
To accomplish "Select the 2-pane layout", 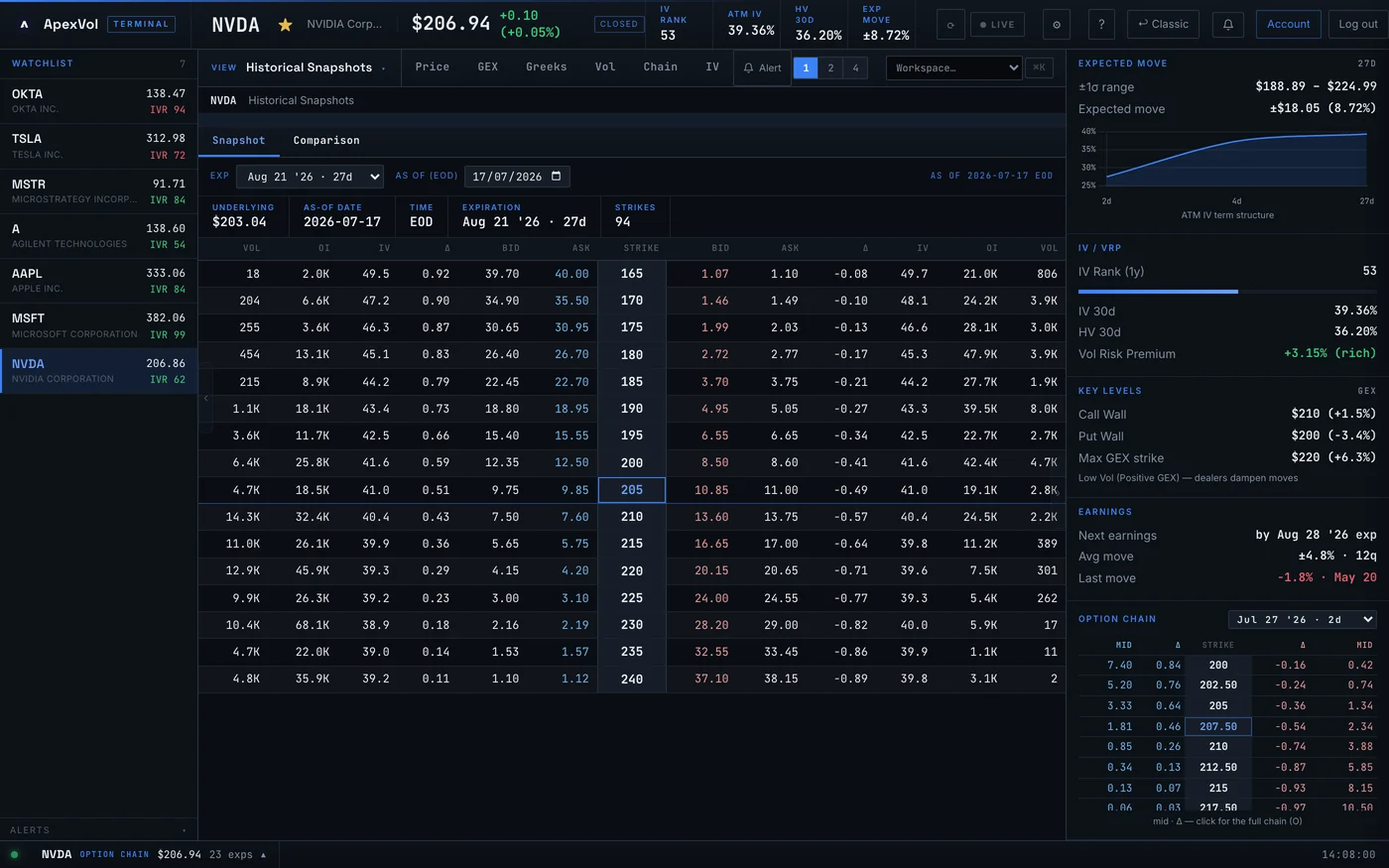I will [830, 67].
